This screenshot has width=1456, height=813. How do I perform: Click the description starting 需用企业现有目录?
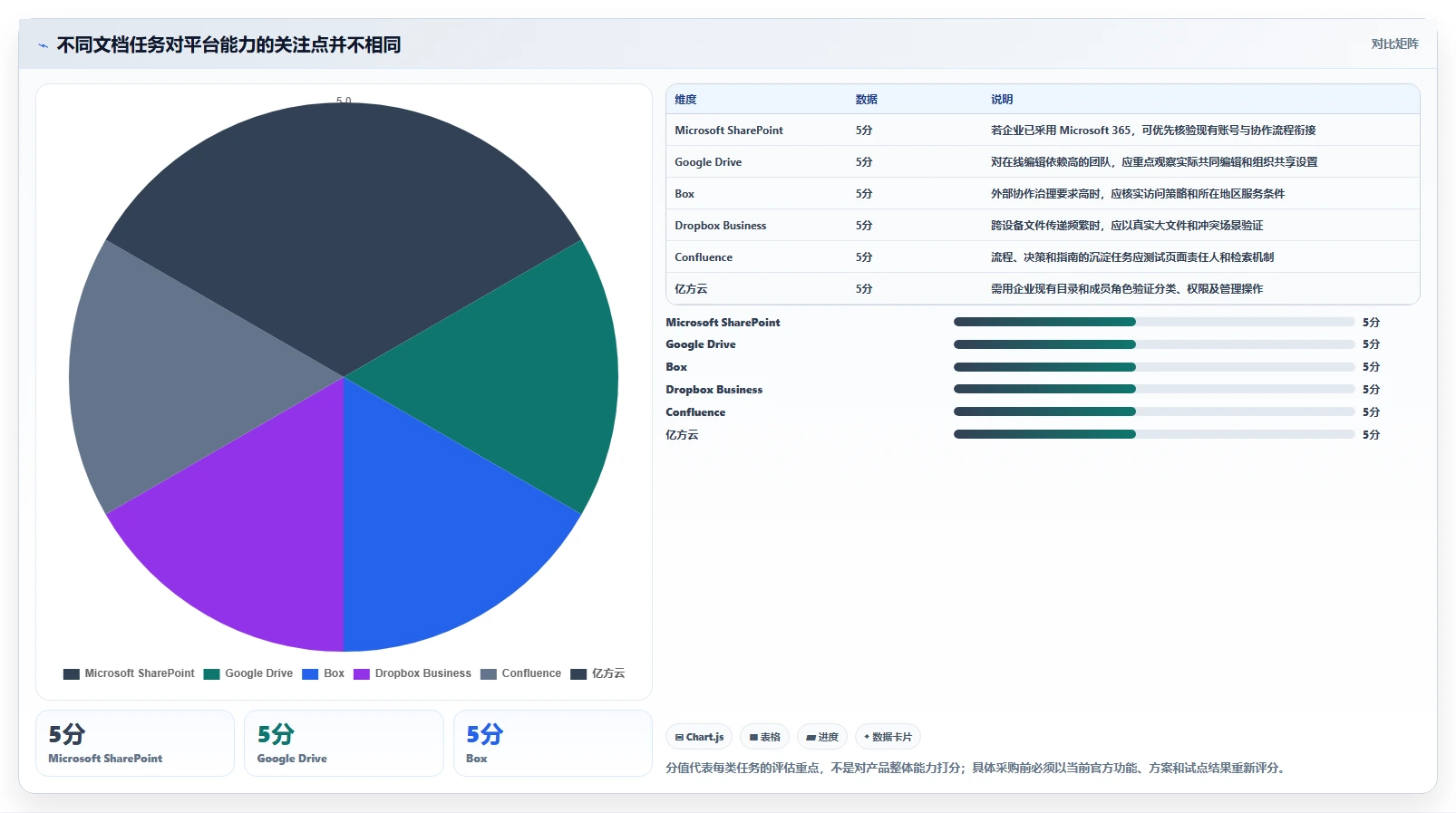pyautogui.click(x=1127, y=289)
